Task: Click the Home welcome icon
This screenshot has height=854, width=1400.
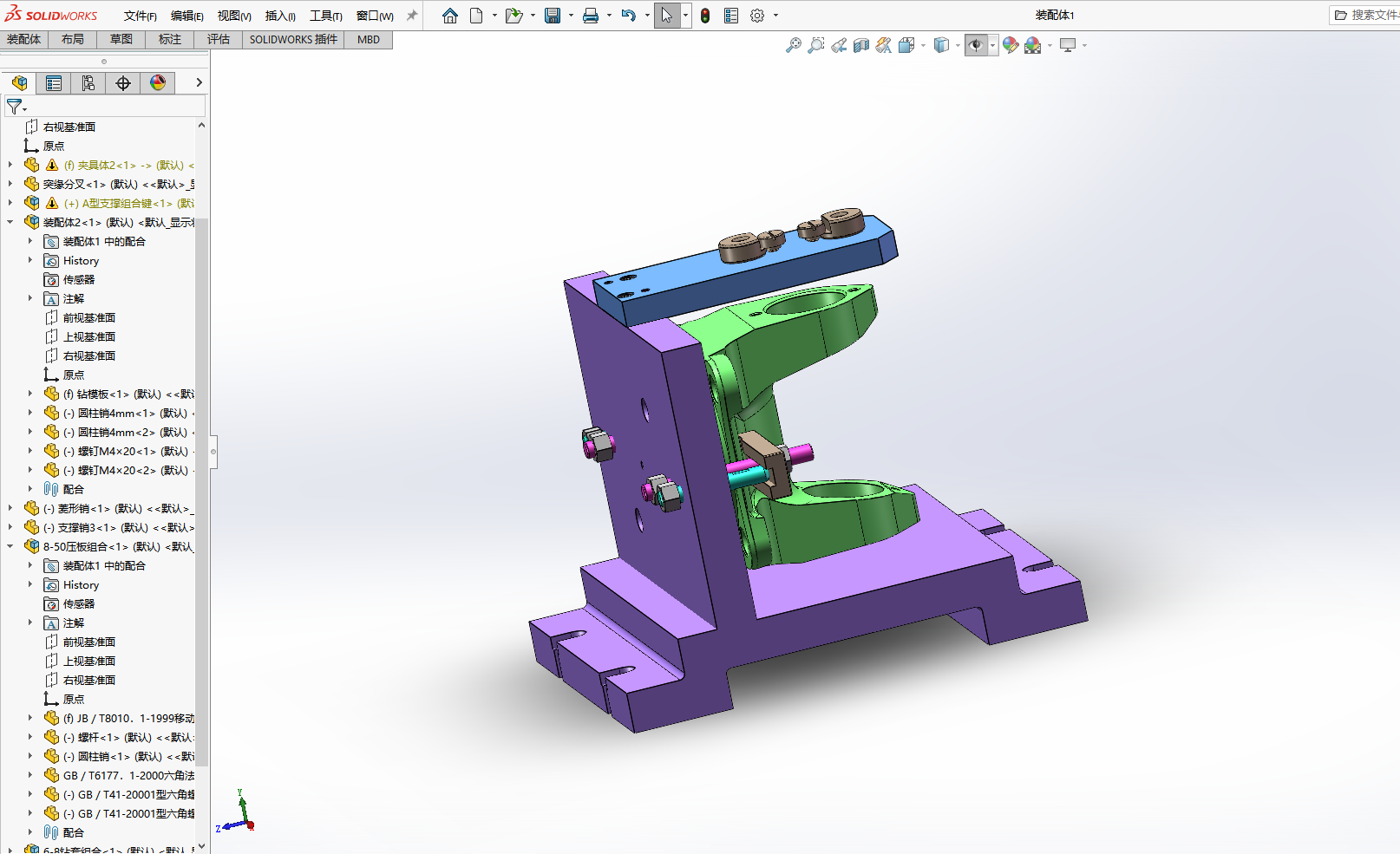Action: pyautogui.click(x=449, y=16)
